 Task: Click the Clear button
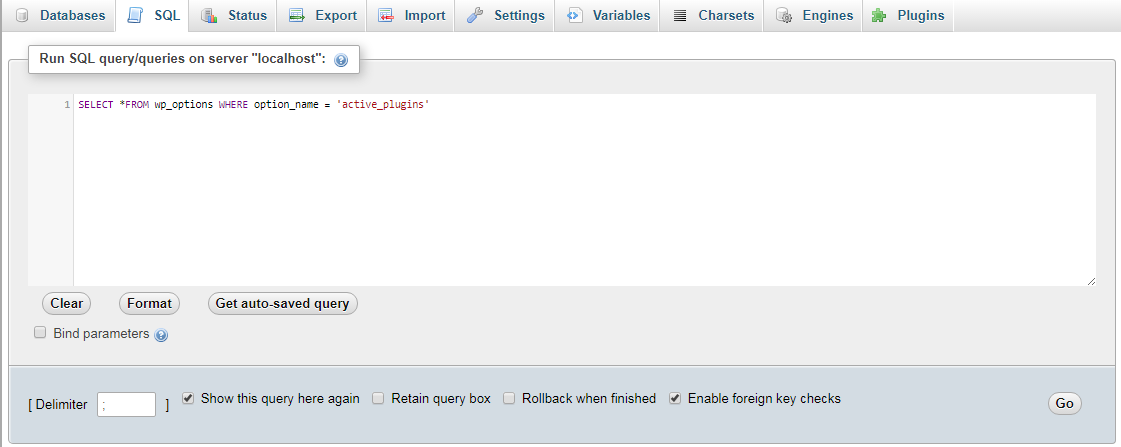[66, 303]
